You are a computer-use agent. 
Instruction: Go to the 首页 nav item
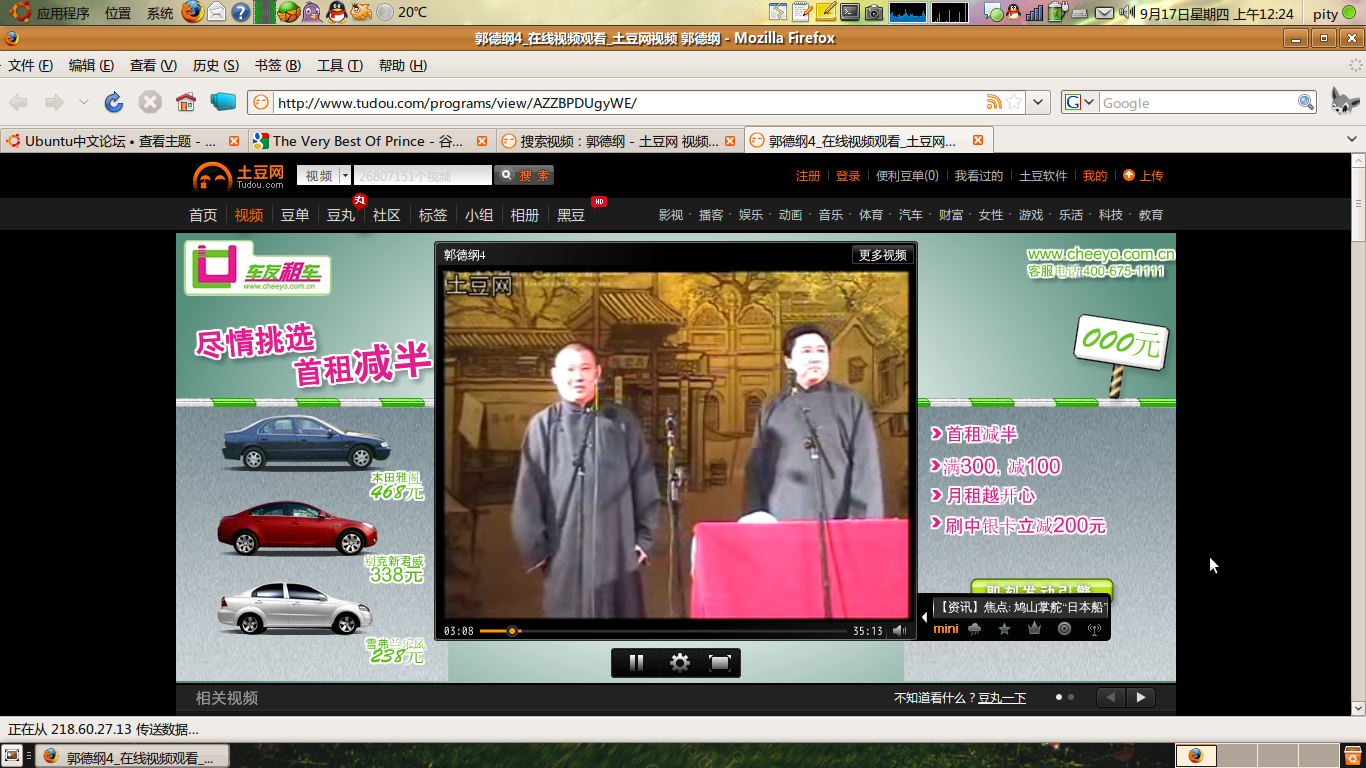[x=203, y=215]
